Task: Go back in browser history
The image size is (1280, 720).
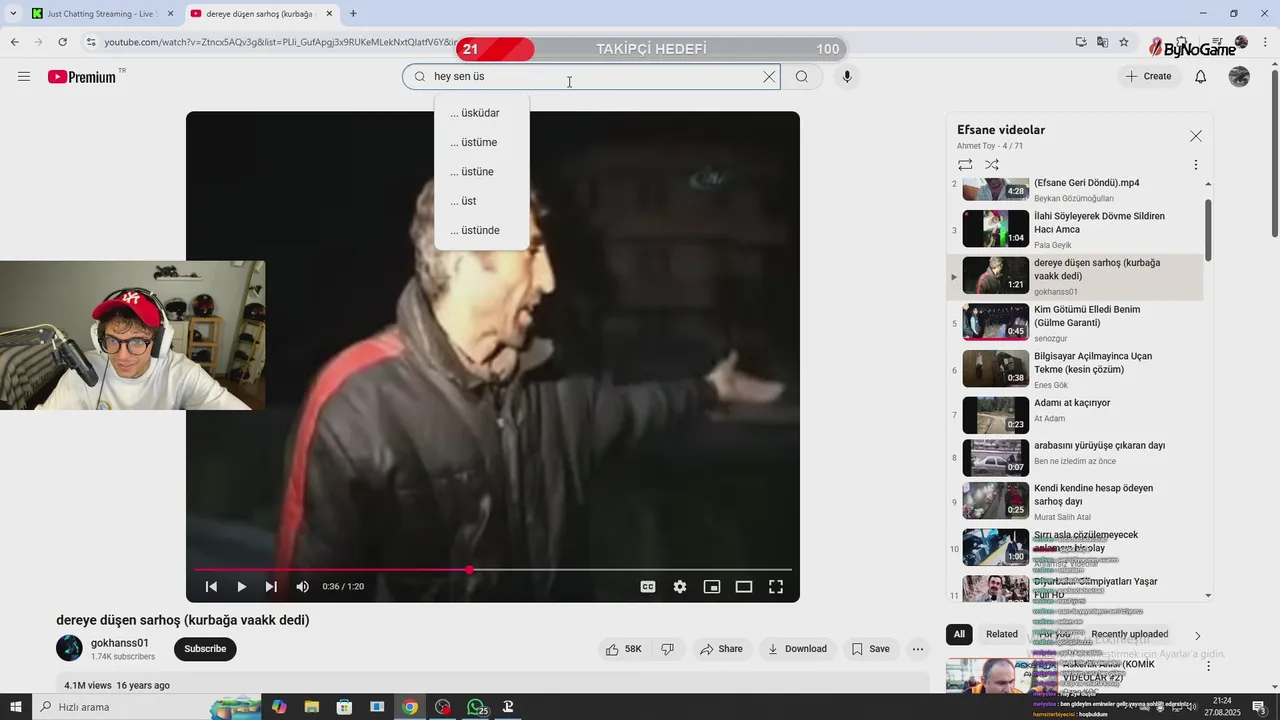Action: (14, 42)
